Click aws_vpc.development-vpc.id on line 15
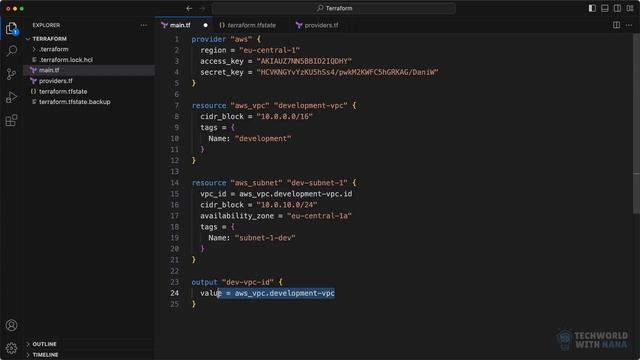This screenshot has height=360, width=640. click(x=296, y=193)
